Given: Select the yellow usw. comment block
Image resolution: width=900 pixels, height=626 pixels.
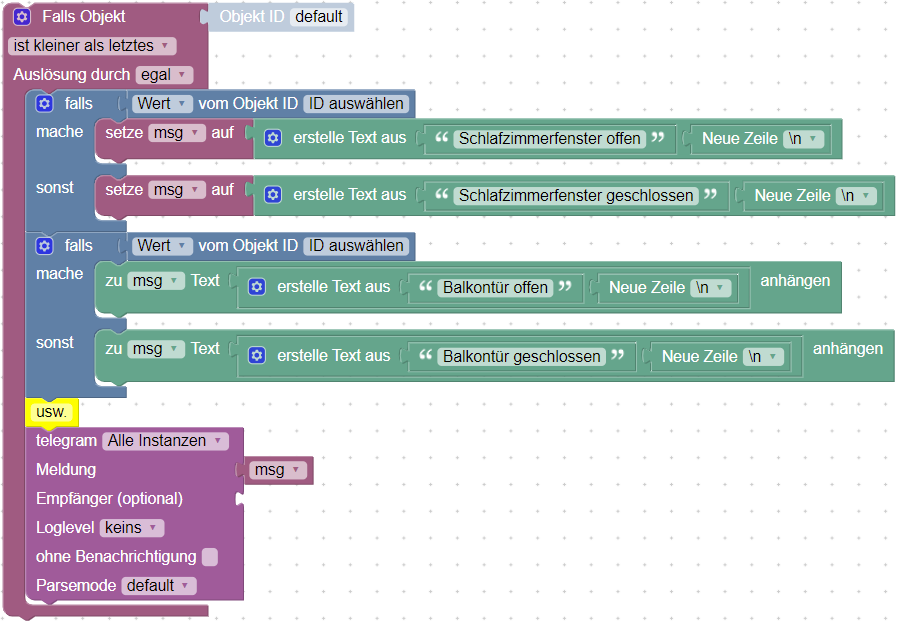Looking at the screenshot, I should point(52,412).
